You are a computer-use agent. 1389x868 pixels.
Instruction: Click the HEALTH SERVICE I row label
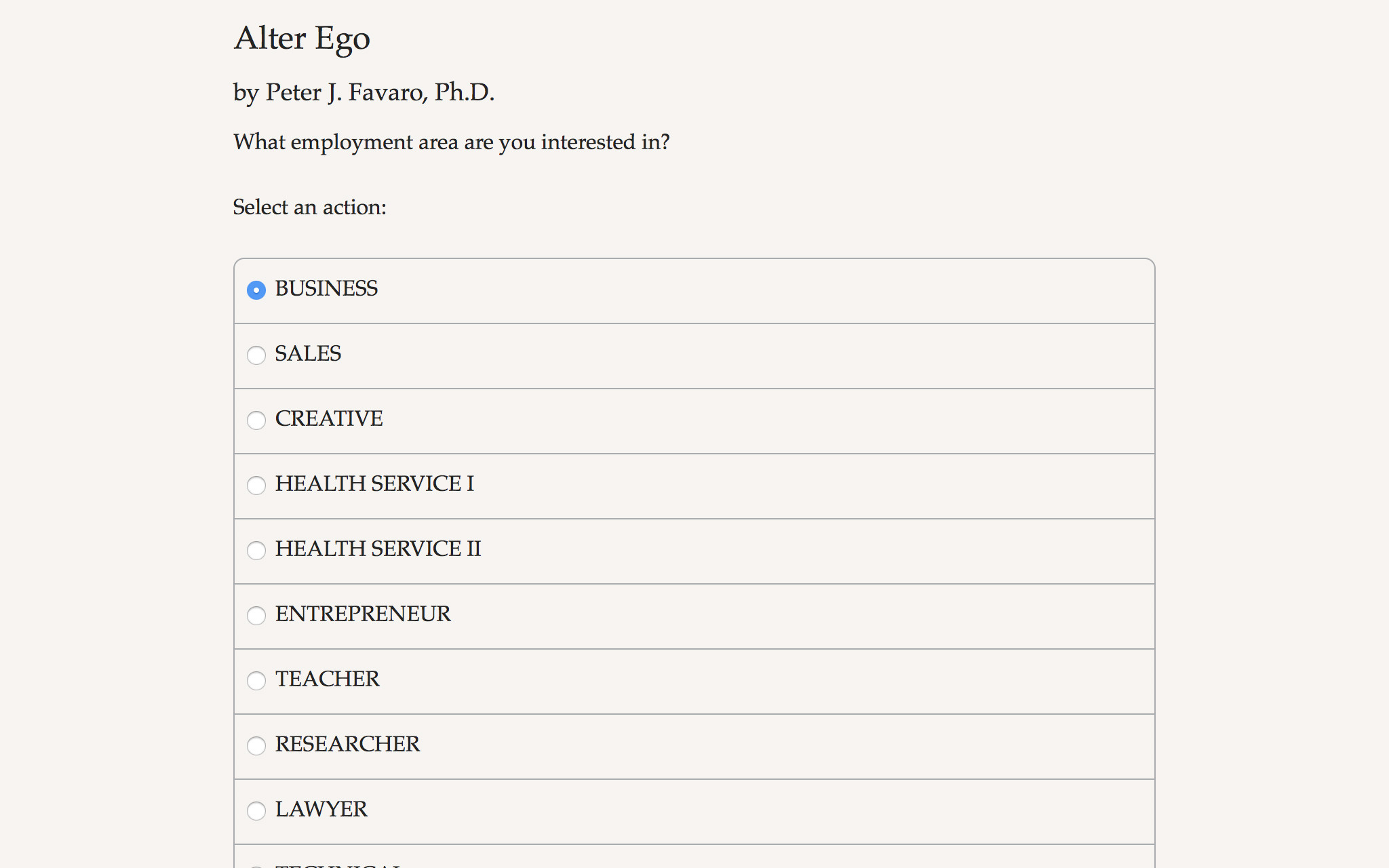tap(374, 484)
